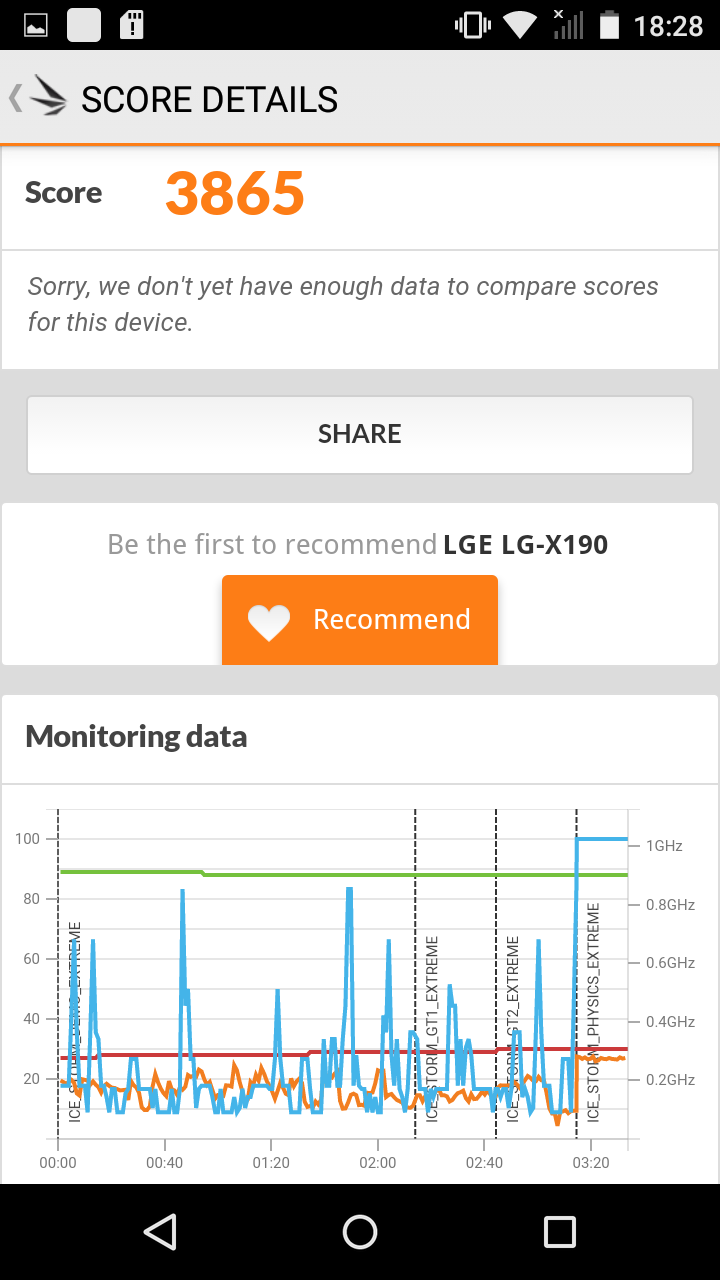
Task: Open the picture notification icon
Action: tap(37, 25)
